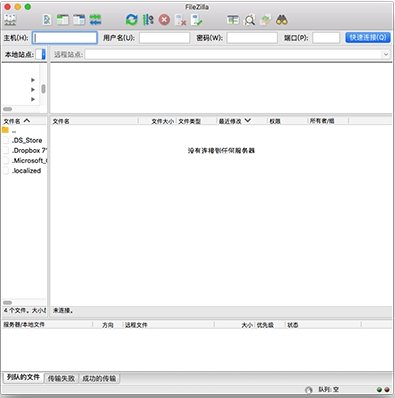Refresh file lists with green arrows icon
The image size is (395, 398).
point(132,20)
